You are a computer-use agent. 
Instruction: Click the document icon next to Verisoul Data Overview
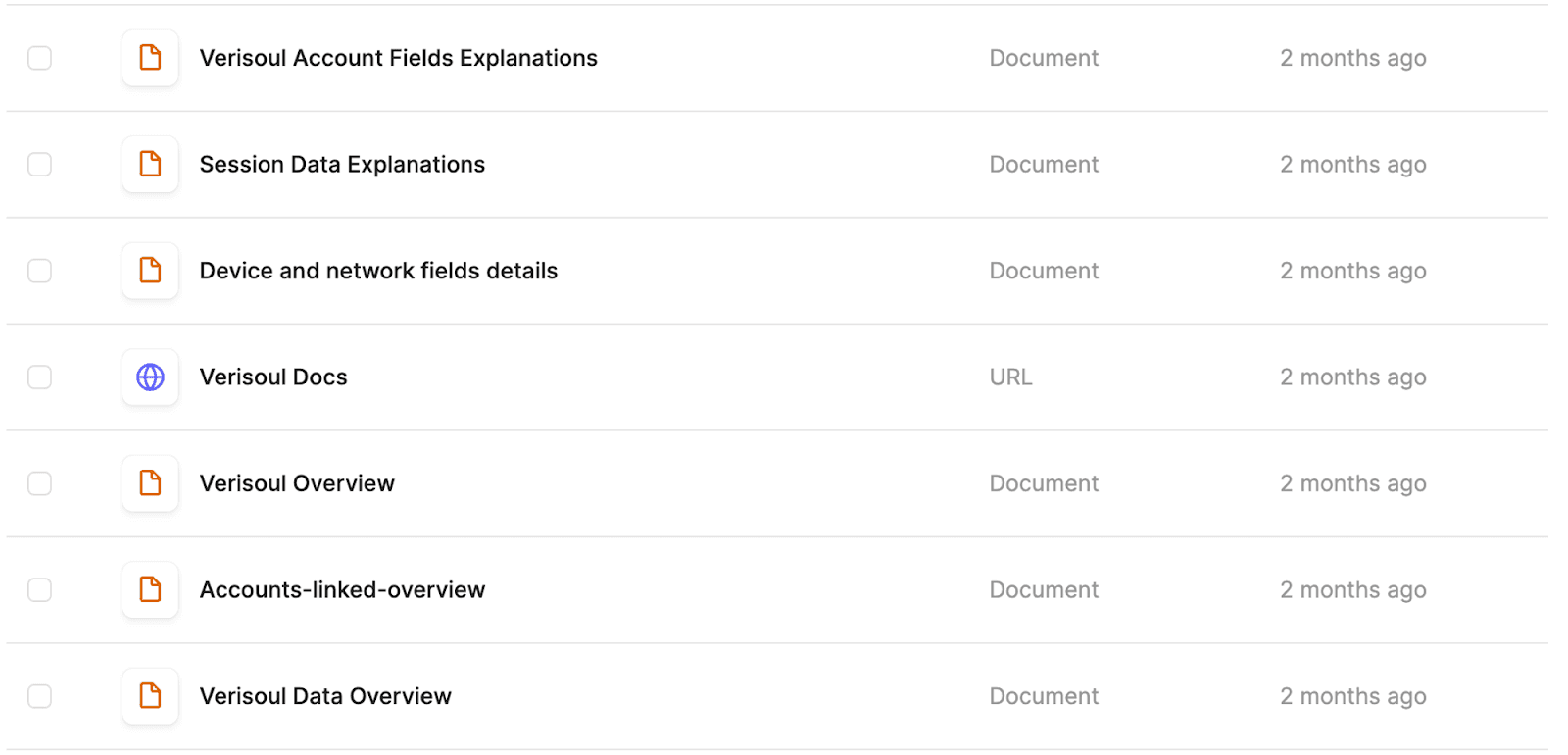pyautogui.click(x=149, y=695)
